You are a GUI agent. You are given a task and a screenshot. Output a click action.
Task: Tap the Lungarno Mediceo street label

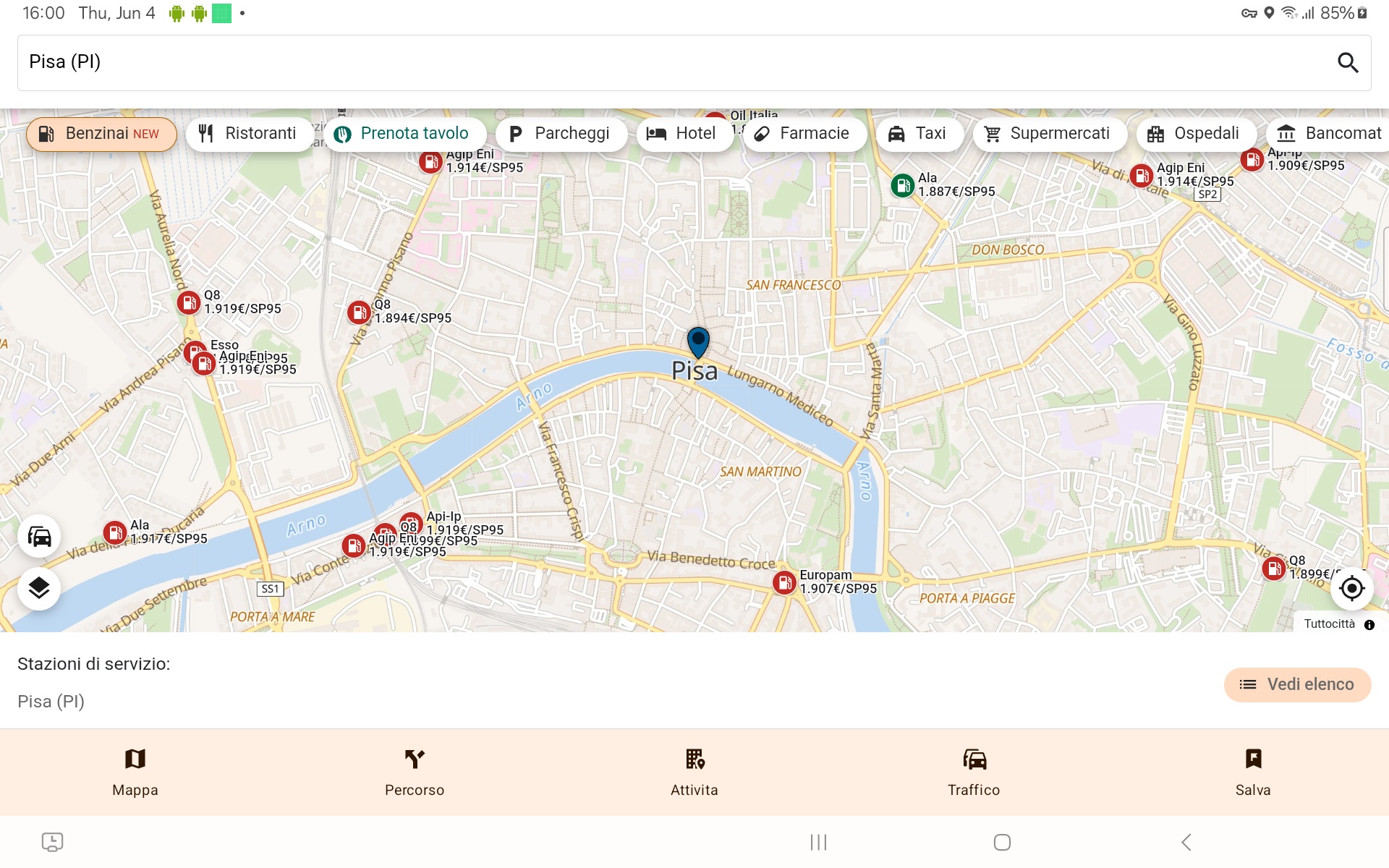(780, 396)
